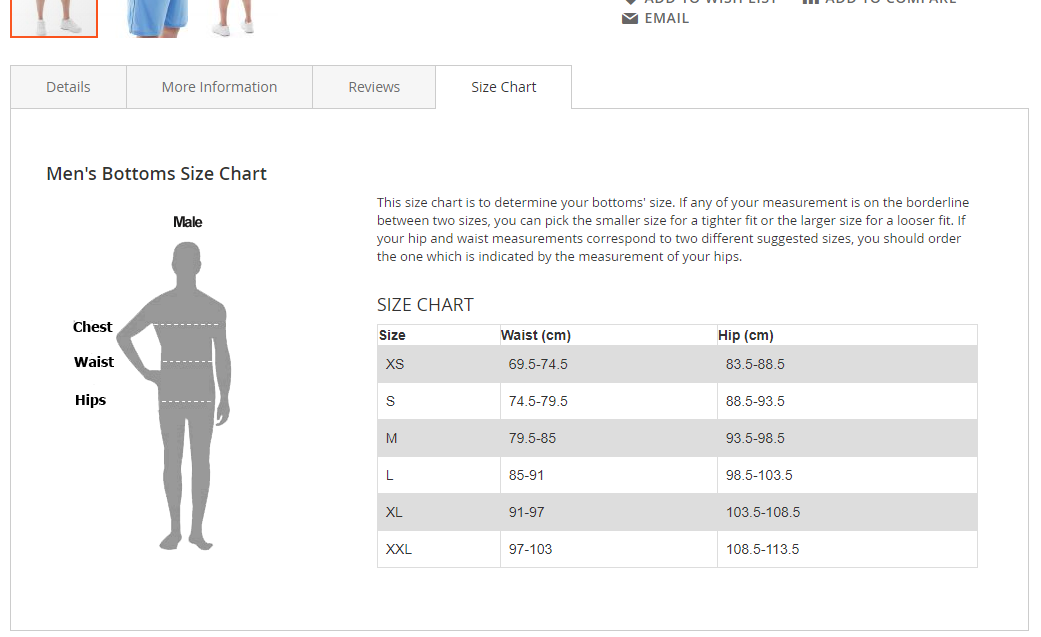Click the Email link

(x=666, y=18)
